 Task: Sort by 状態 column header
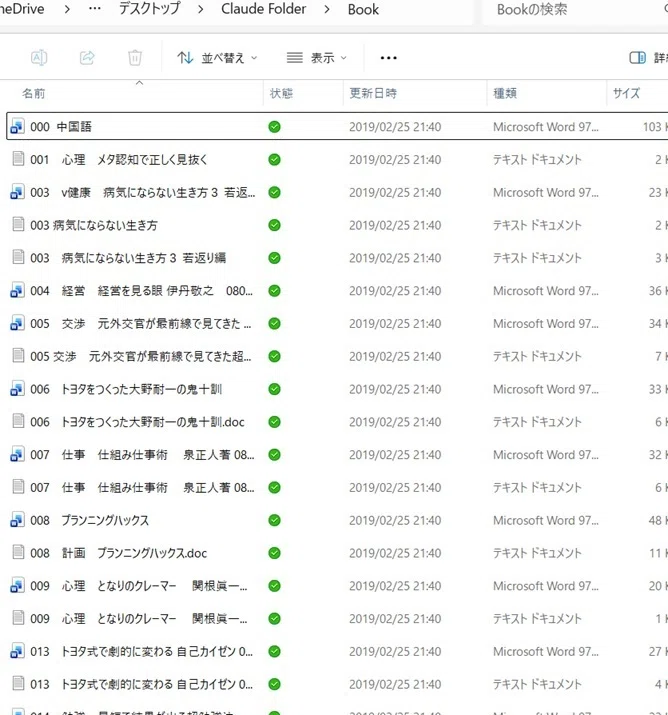(x=281, y=93)
